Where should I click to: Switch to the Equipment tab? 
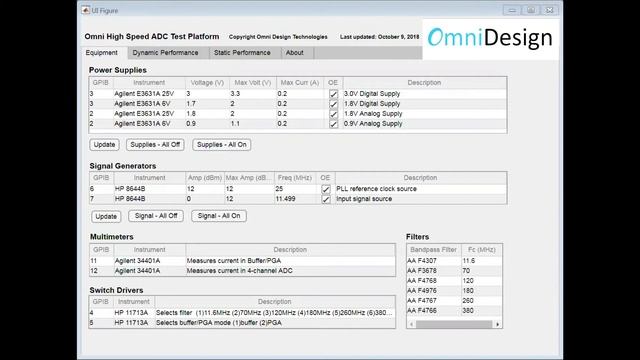(102, 53)
